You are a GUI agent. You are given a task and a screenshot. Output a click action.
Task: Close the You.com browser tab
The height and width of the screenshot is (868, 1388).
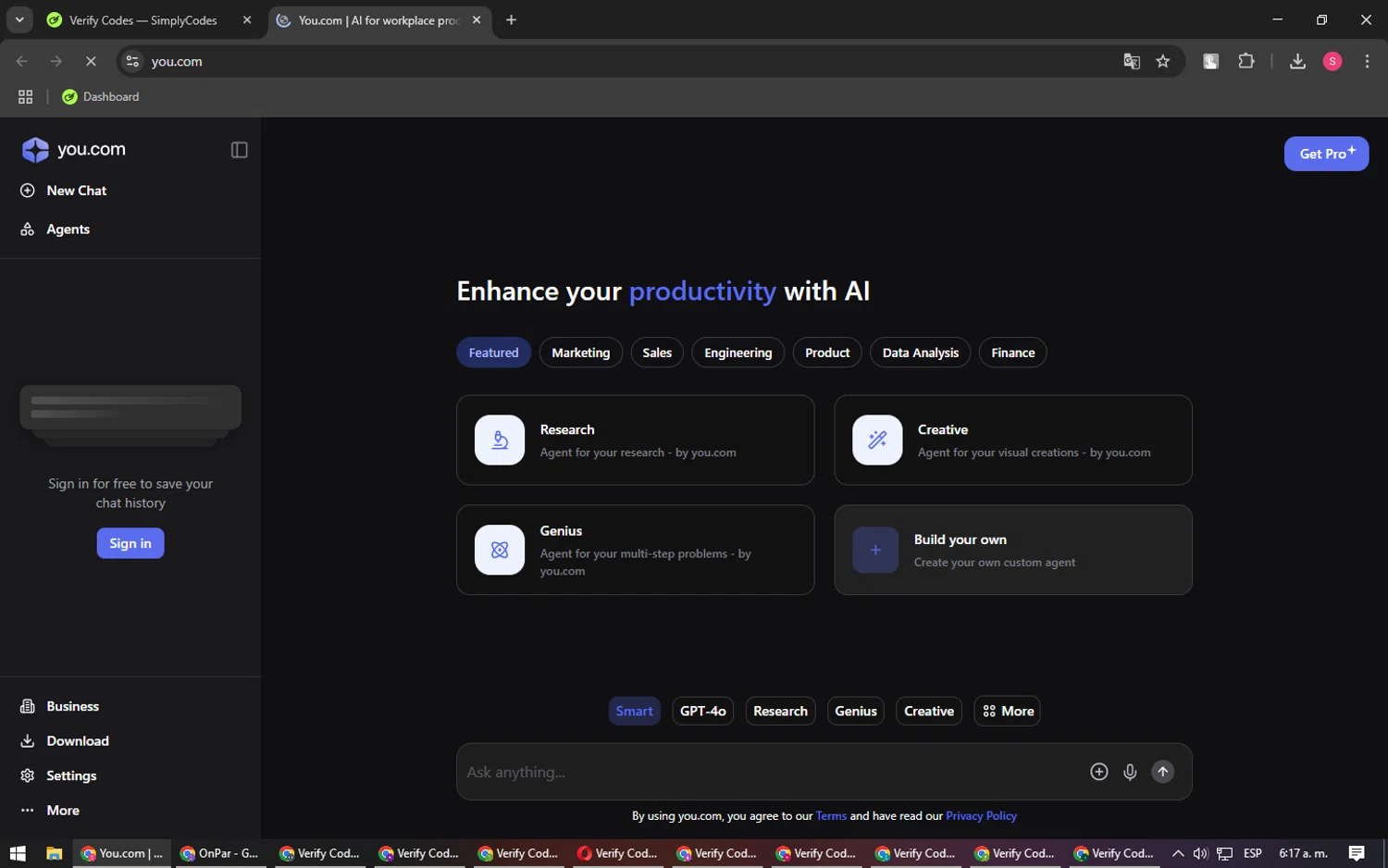coord(477,20)
